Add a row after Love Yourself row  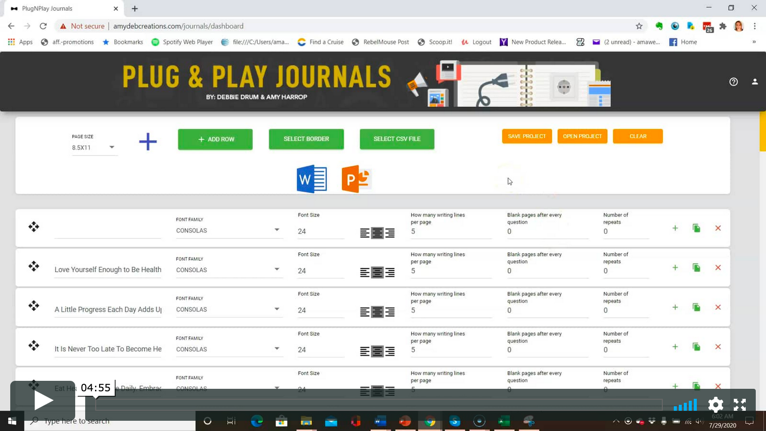[675, 268]
